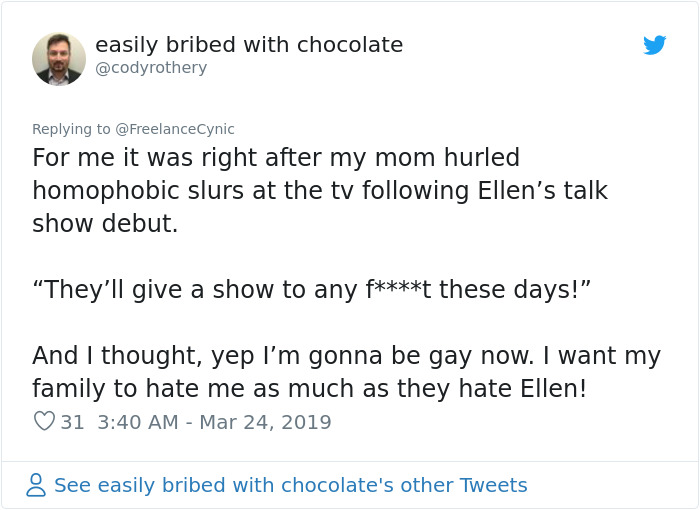This screenshot has height=510, width=700.
Task: Click the Twitter bird logo
Action: [x=654, y=45]
